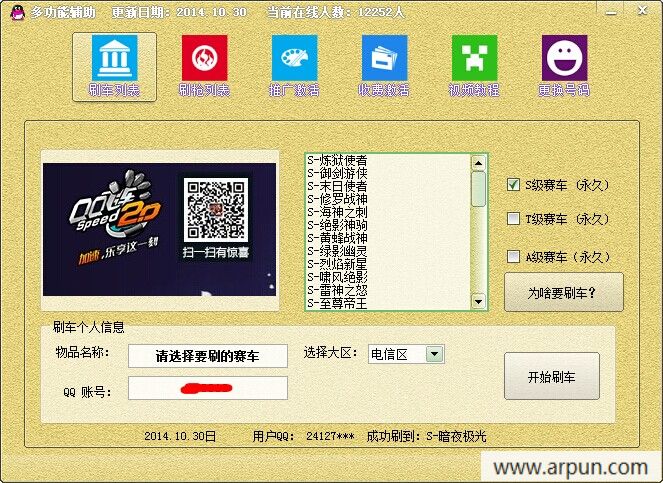Click the car list scroll up arrow
The width and height of the screenshot is (663, 483).
[478, 163]
